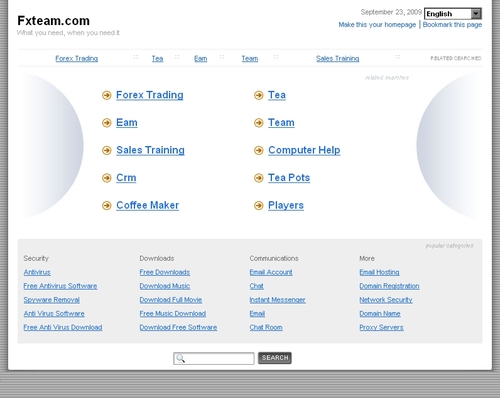Click the arrow bullet next to Players
The width and height of the screenshot is (500, 398).
coord(259,206)
